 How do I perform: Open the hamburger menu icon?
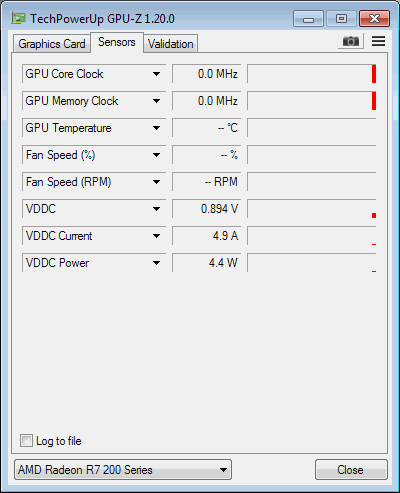point(378,41)
